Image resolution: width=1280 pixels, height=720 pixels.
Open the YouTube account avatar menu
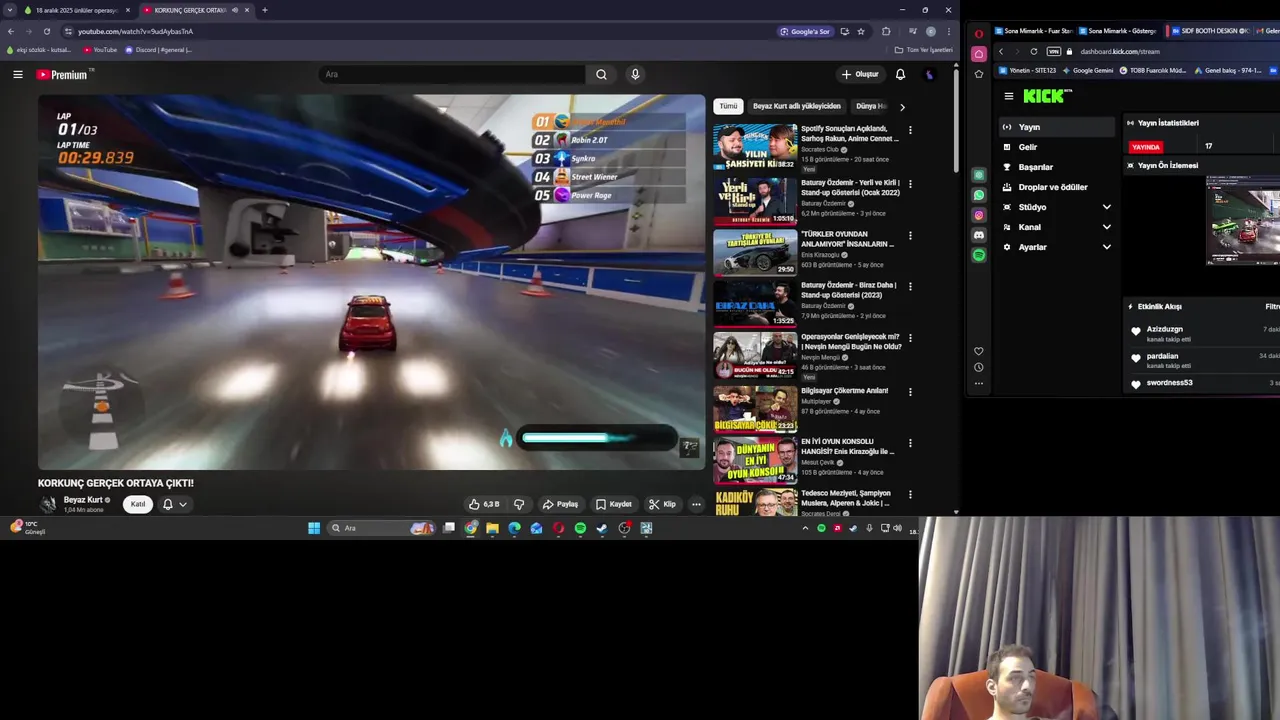point(929,74)
